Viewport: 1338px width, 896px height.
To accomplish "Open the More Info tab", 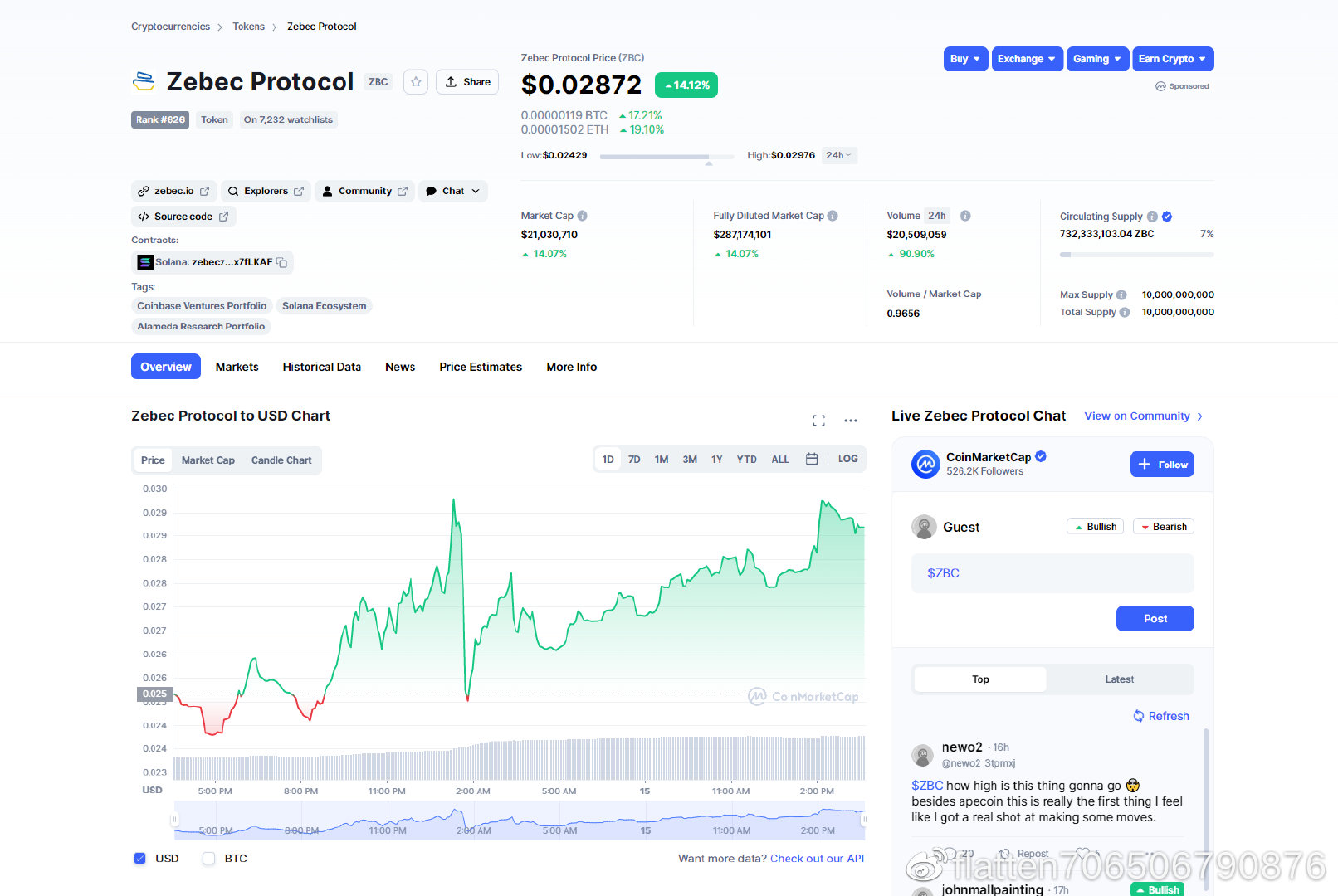I will click(x=571, y=367).
